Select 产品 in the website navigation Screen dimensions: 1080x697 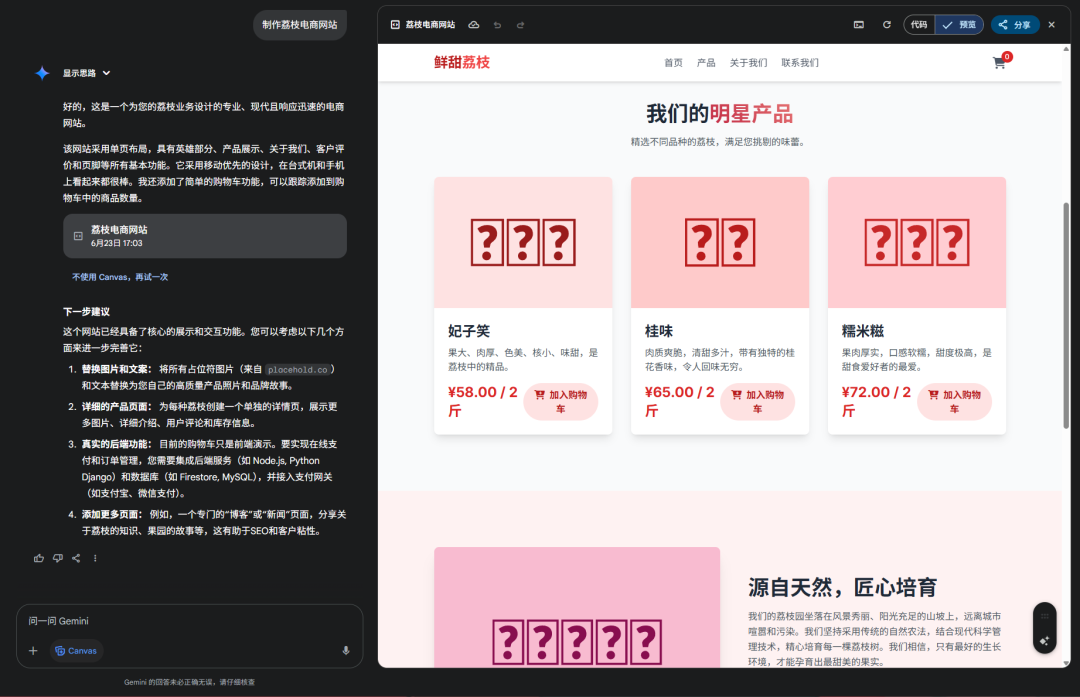[706, 62]
